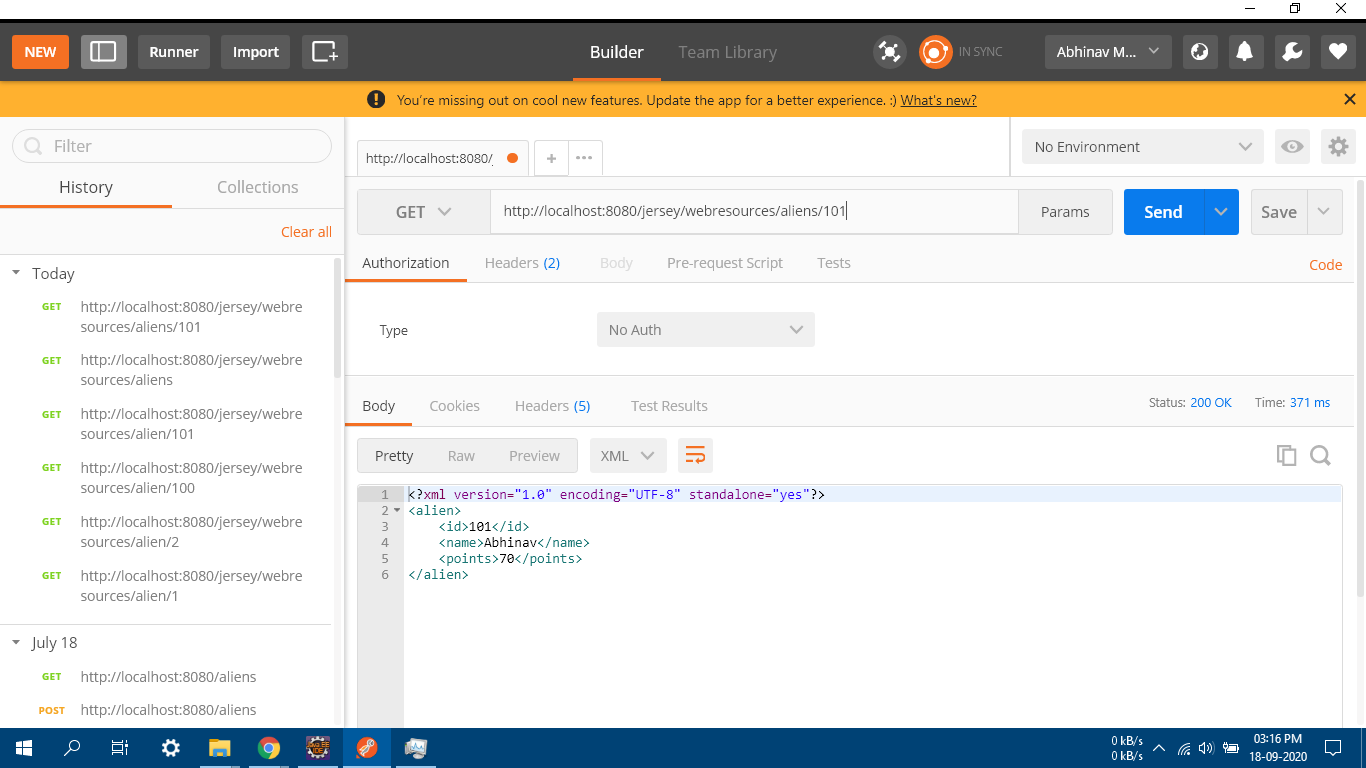
Task: Copy the response body with copy icon
Action: (1287, 455)
